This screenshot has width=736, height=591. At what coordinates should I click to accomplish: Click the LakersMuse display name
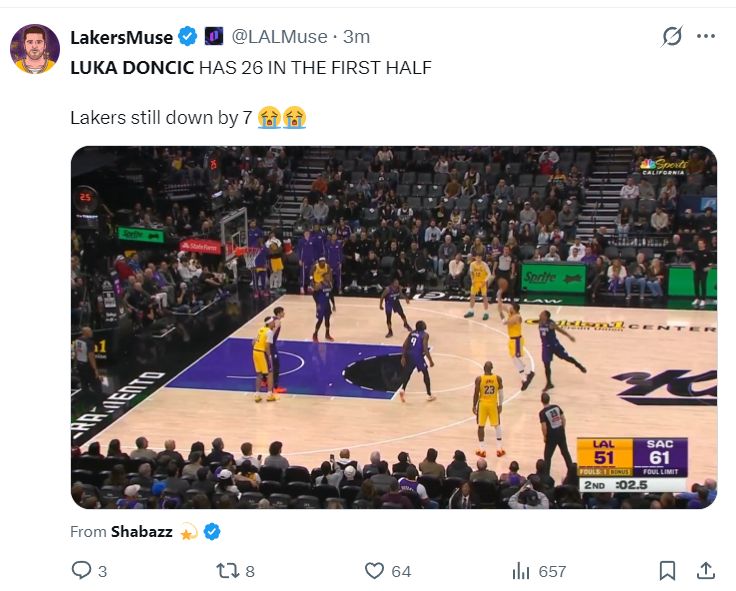point(121,37)
